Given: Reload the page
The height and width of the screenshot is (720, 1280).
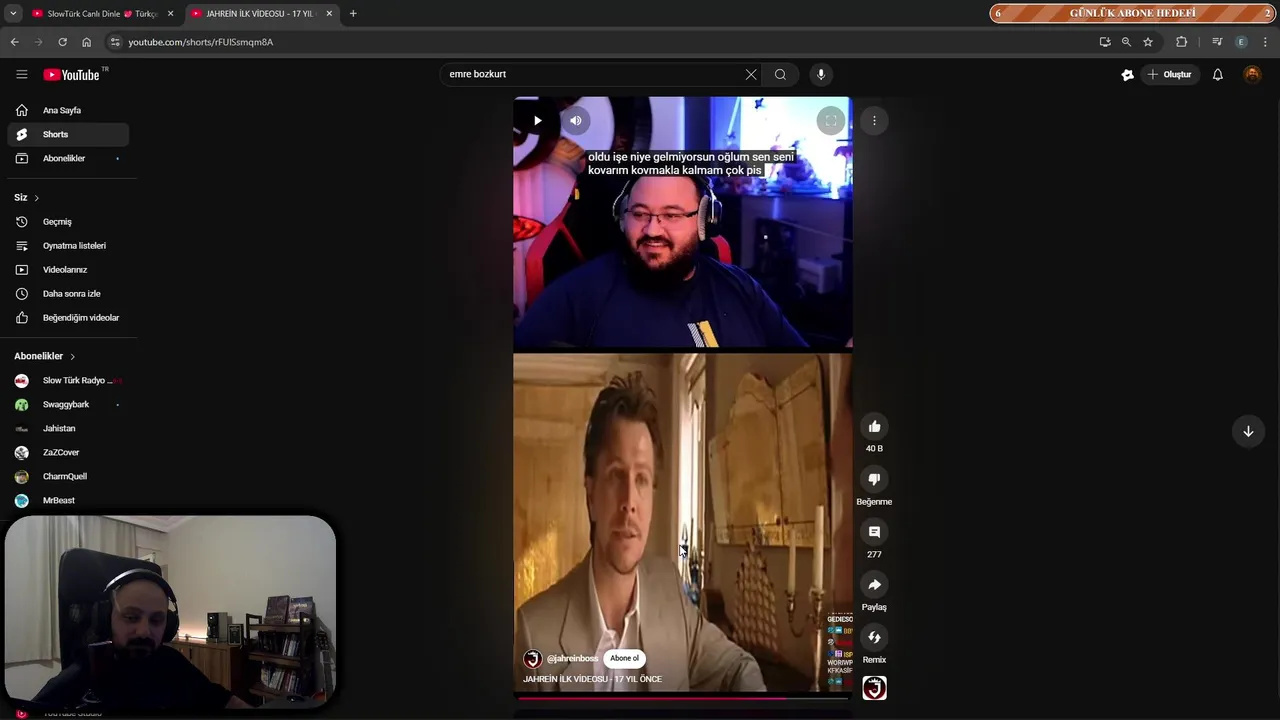Looking at the screenshot, I should coord(62,42).
